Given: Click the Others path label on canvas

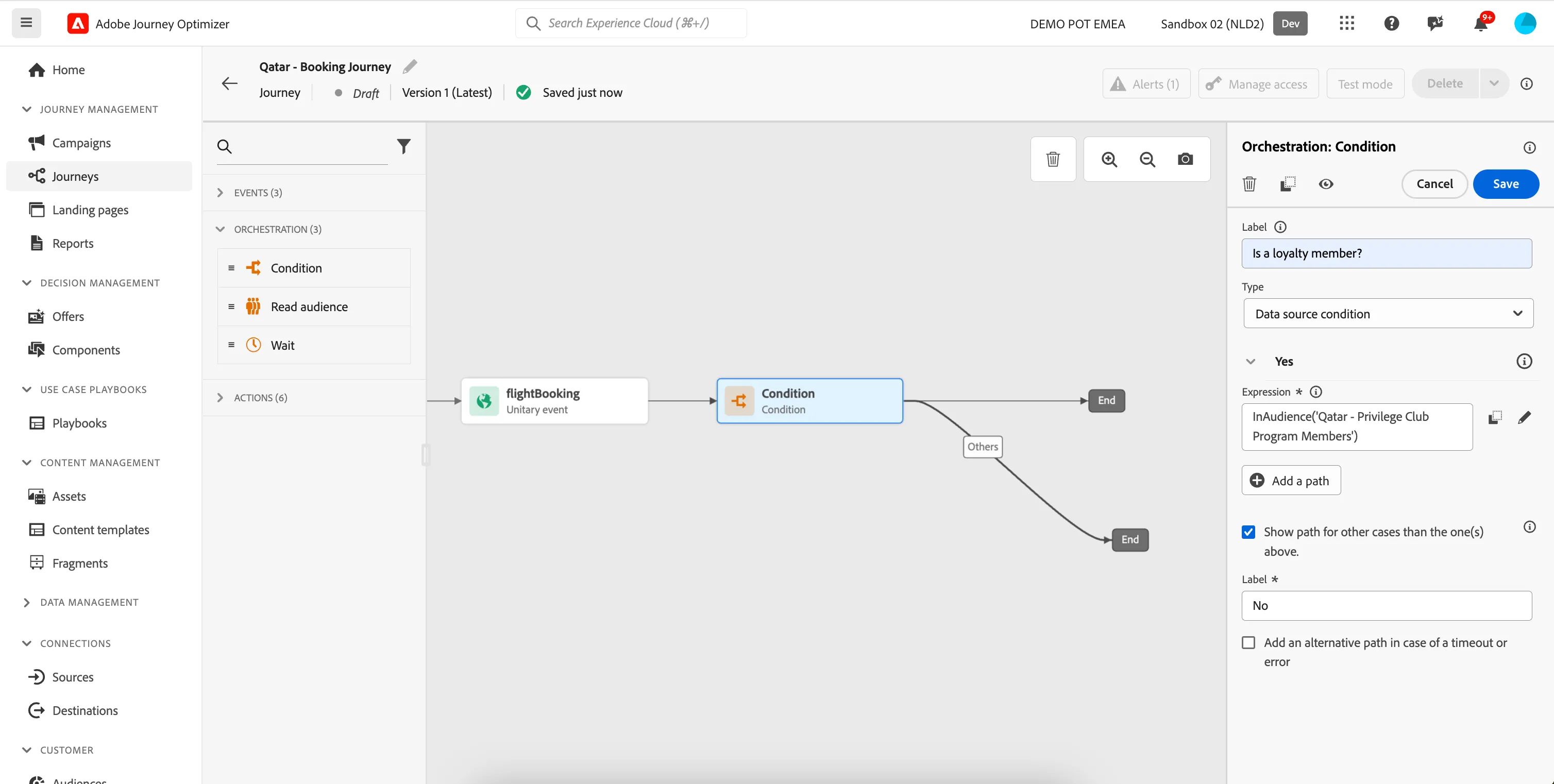Looking at the screenshot, I should pos(983,447).
